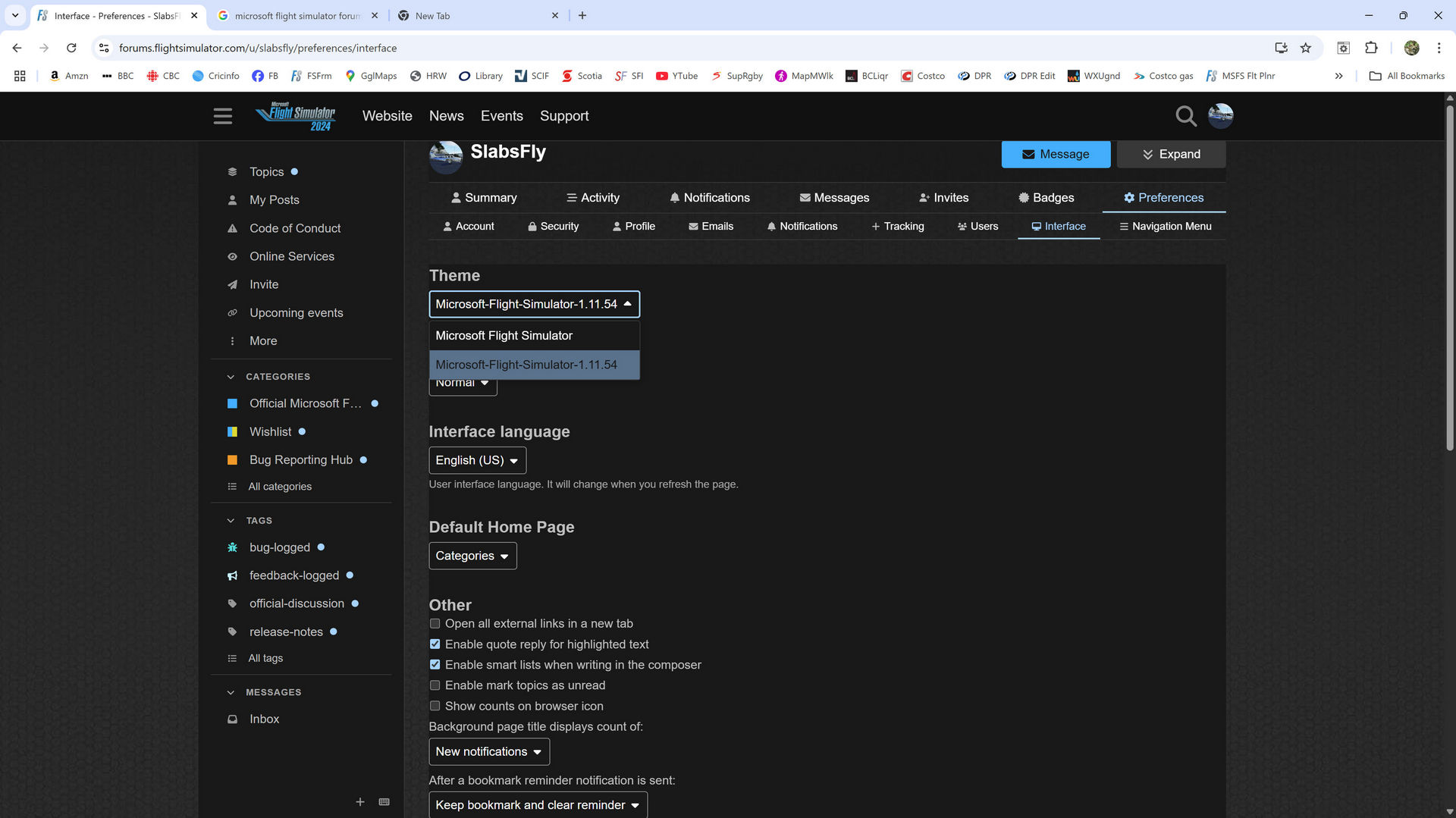Image resolution: width=1456 pixels, height=818 pixels.
Task: Check Show counts on browser icon
Action: [435, 706]
